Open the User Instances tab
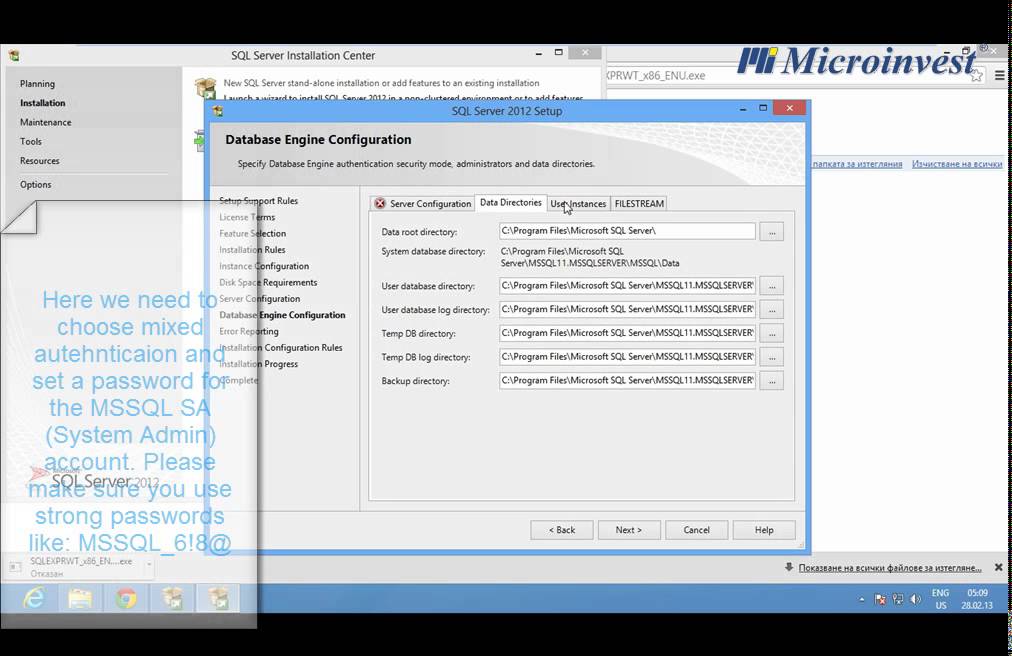Screen dimensions: 1012x656 [x=578, y=203]
